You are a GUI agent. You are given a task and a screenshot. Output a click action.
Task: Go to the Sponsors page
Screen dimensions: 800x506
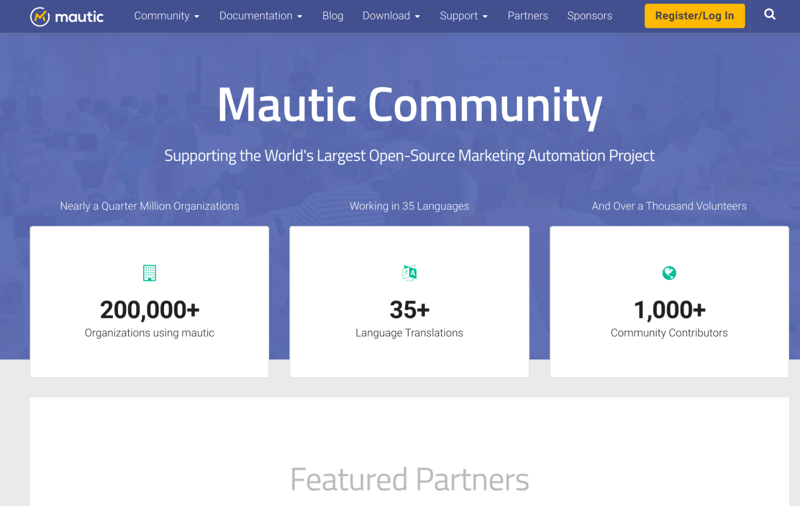pos(589,16)
